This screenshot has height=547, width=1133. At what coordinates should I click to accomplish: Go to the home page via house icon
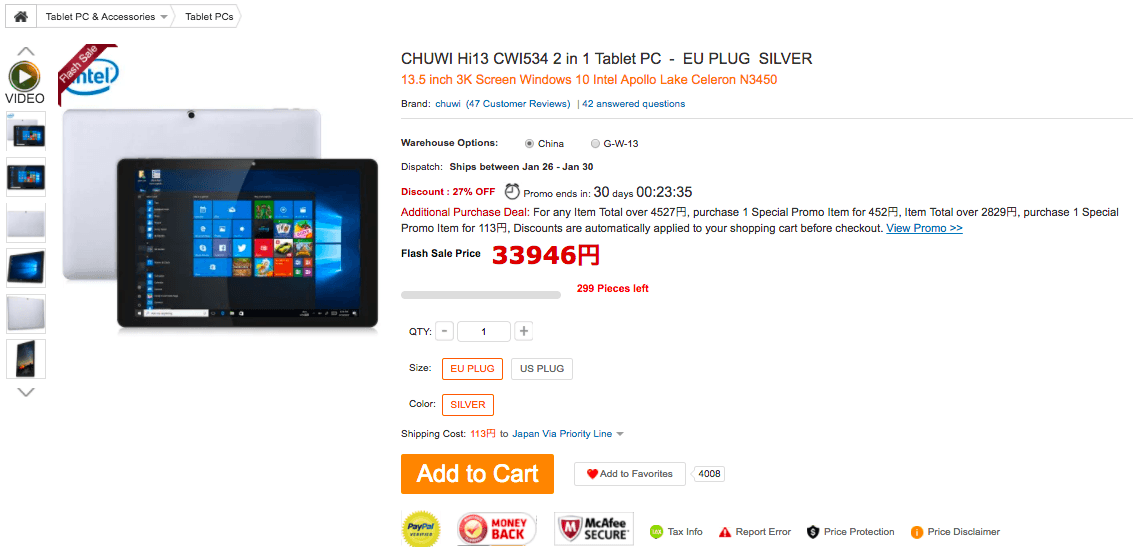click(20, 17)
